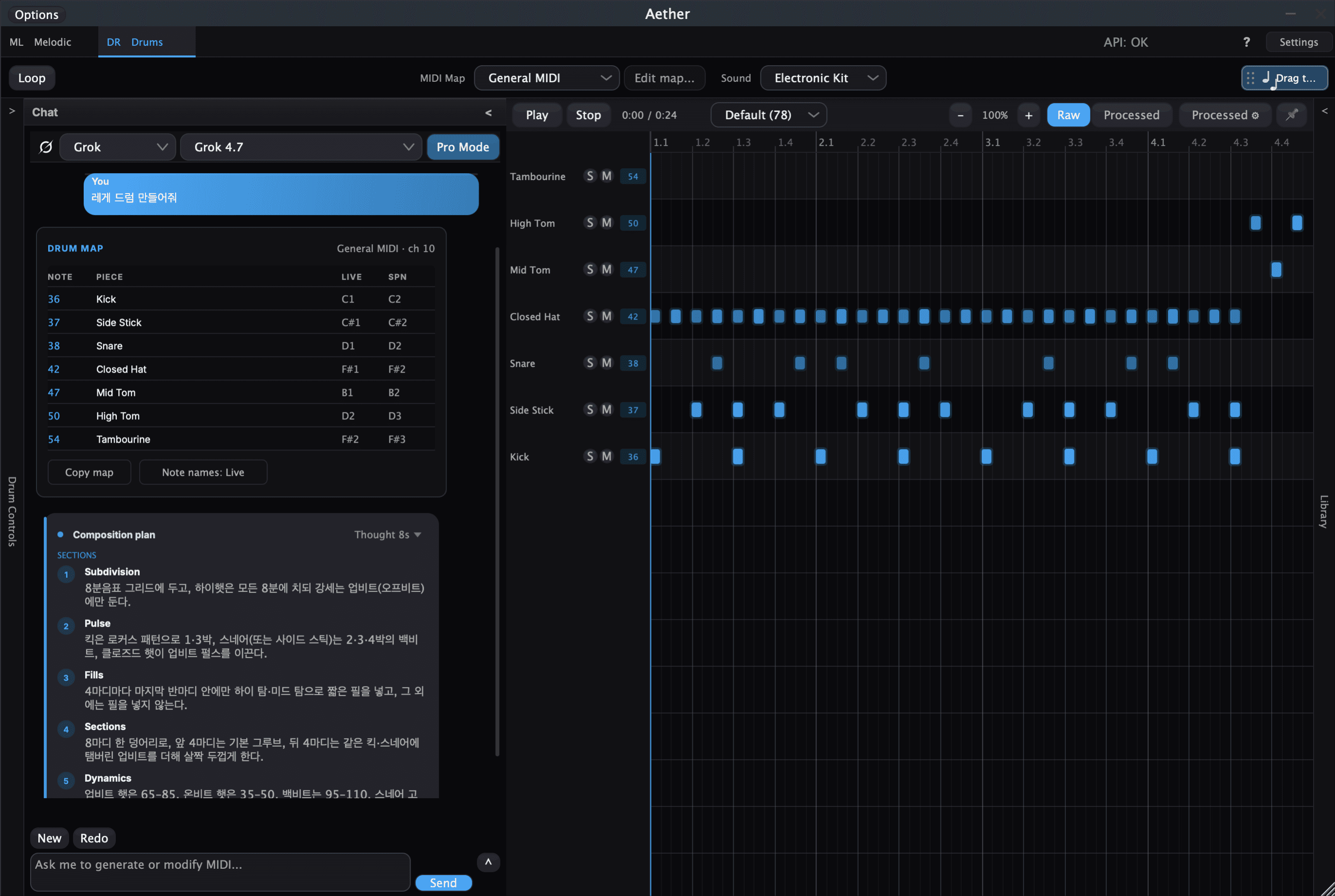The image size is (1335, 896).
Task: Mute the High Tom track
Action: point(607,223)
